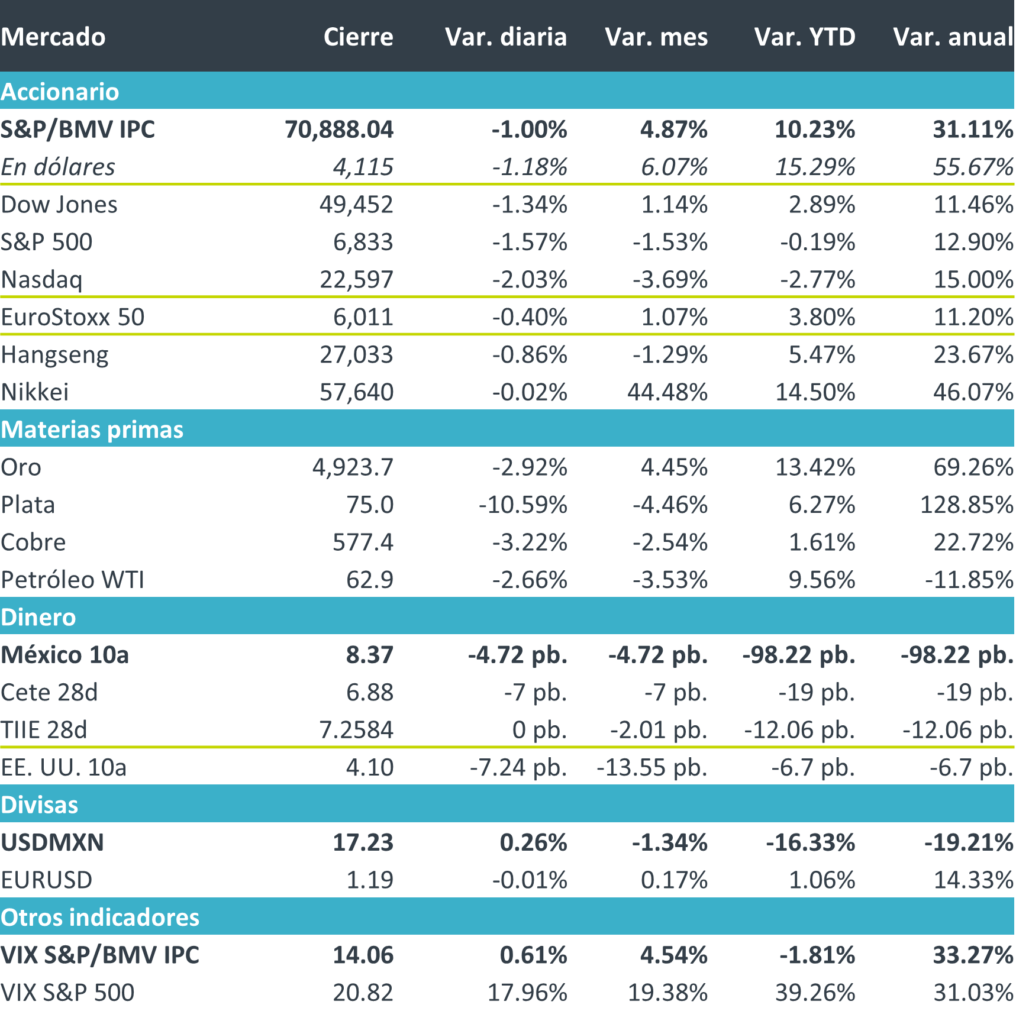Select the Accionario section header
The width and height of the screenshot is (1016, 1024).
click(x=60, y=92)
